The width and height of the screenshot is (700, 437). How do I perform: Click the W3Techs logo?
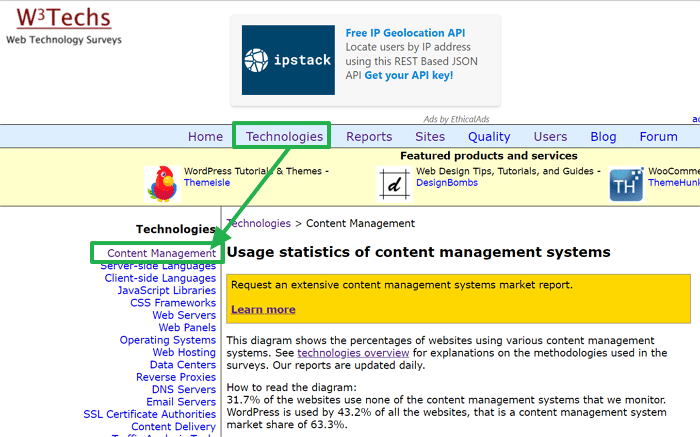(x=63, y=18)
